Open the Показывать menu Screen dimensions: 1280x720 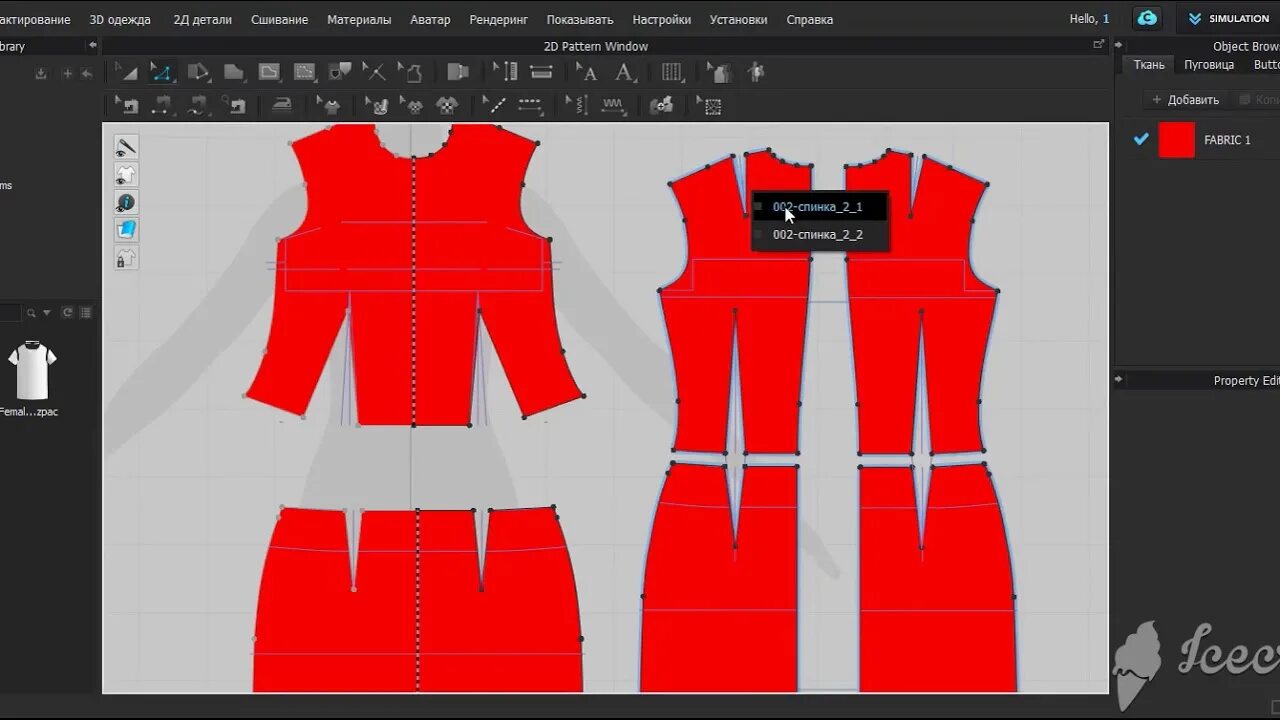pos(580,19)
